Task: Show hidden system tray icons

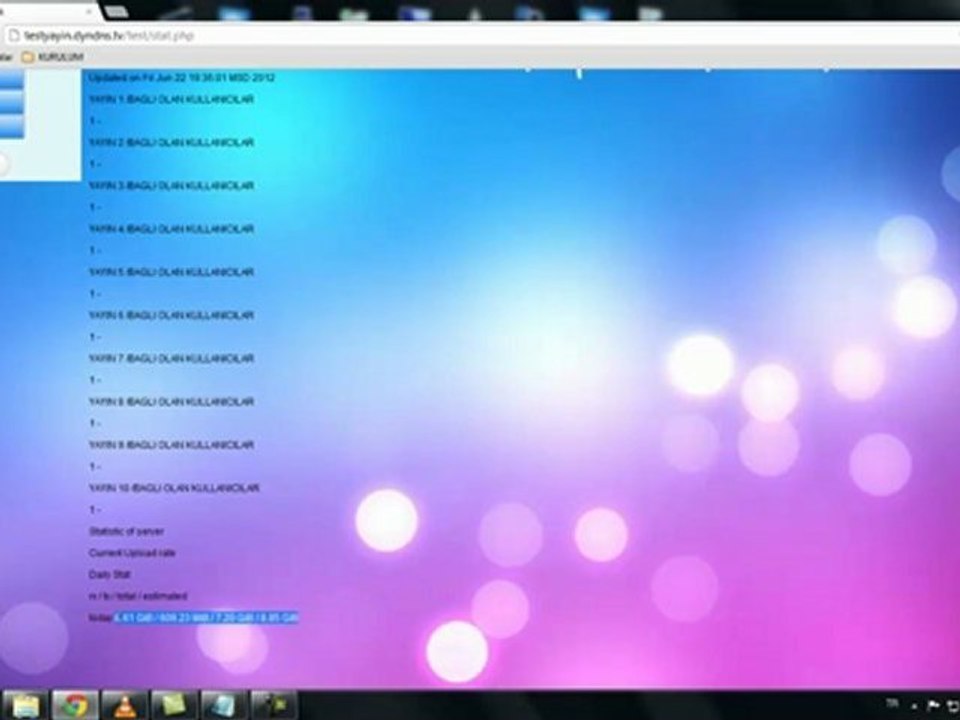Action: [x=915, y=707]
